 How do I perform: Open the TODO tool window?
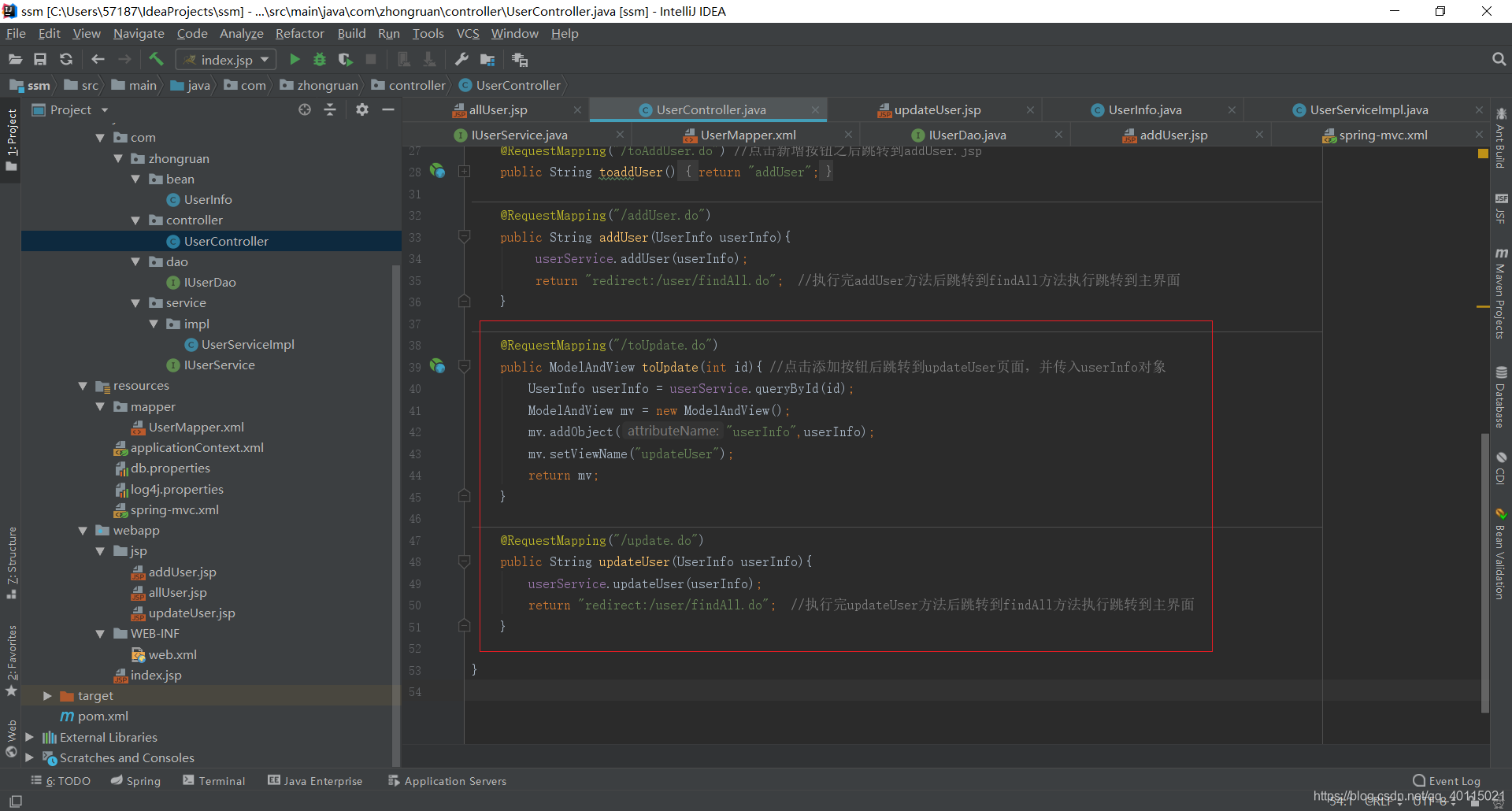[x=61, y=781]
